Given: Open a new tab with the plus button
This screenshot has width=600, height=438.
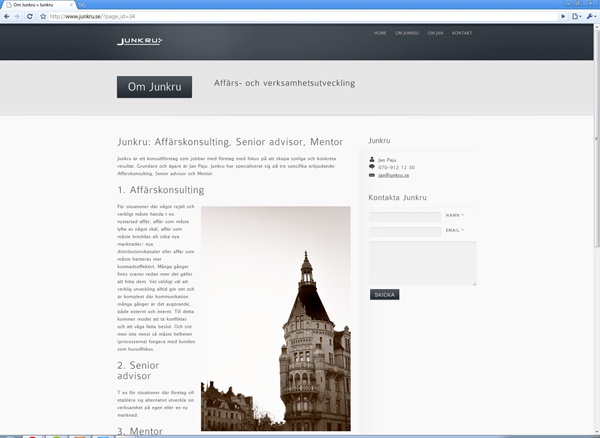Looking at the screenshot, I should click(82, 5).
